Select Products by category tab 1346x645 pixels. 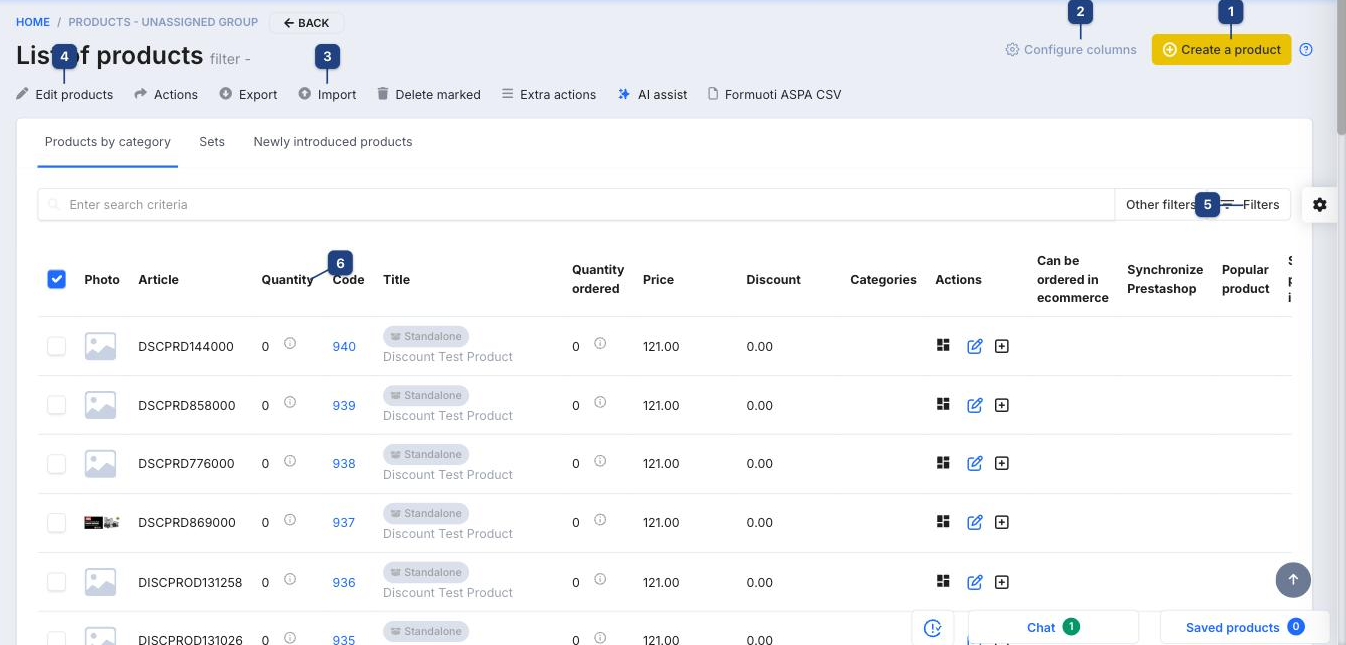108,142
